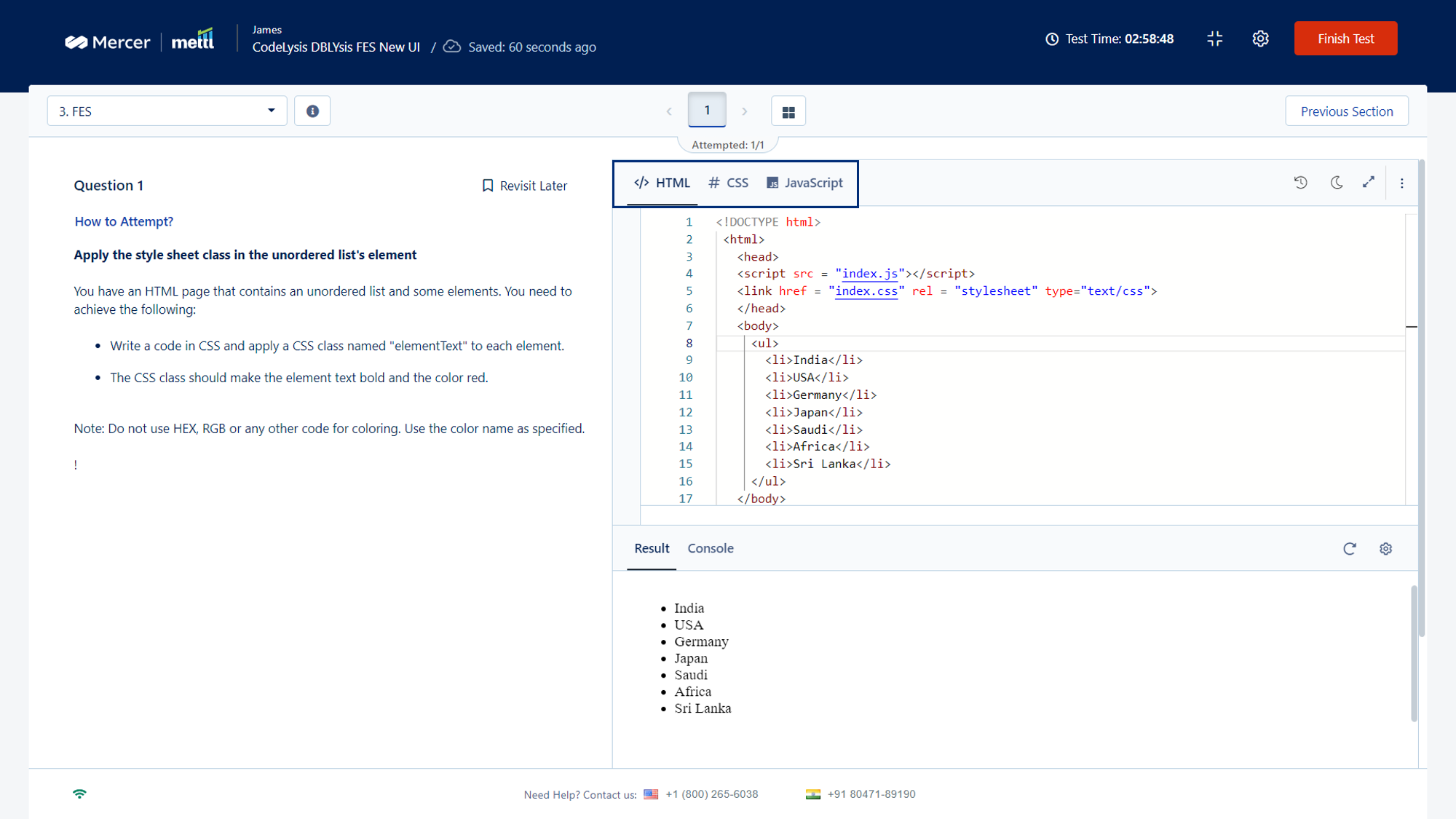1456x819 pixels.
Task: Click the result panel scrollbar
Action: (1414, 653)
